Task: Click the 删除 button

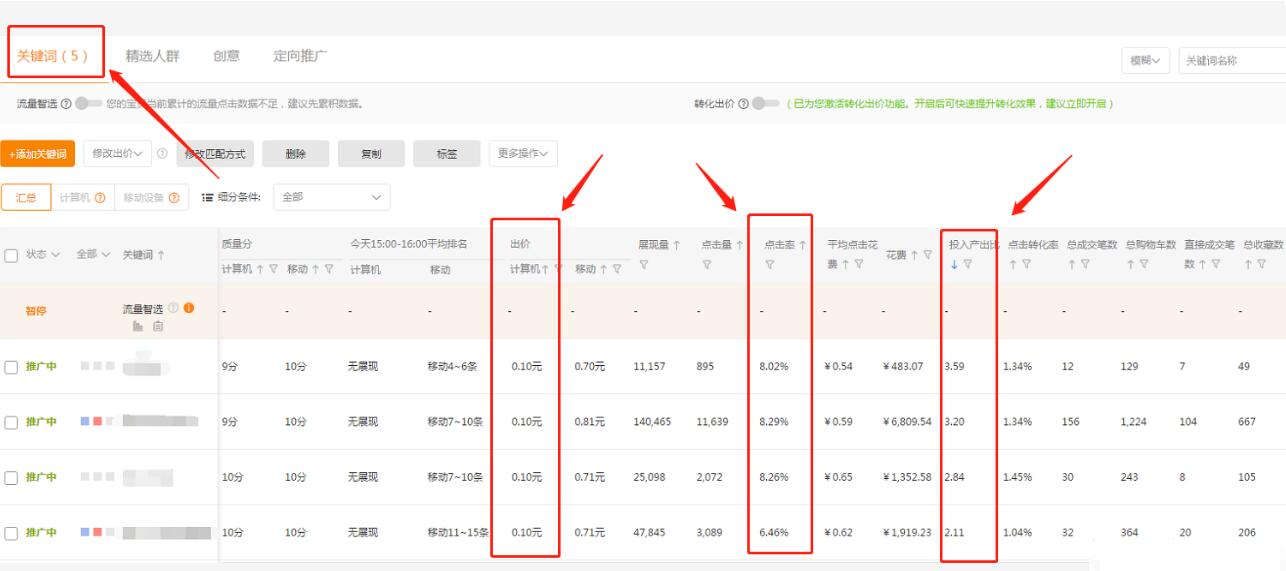Action: [295, 154]
